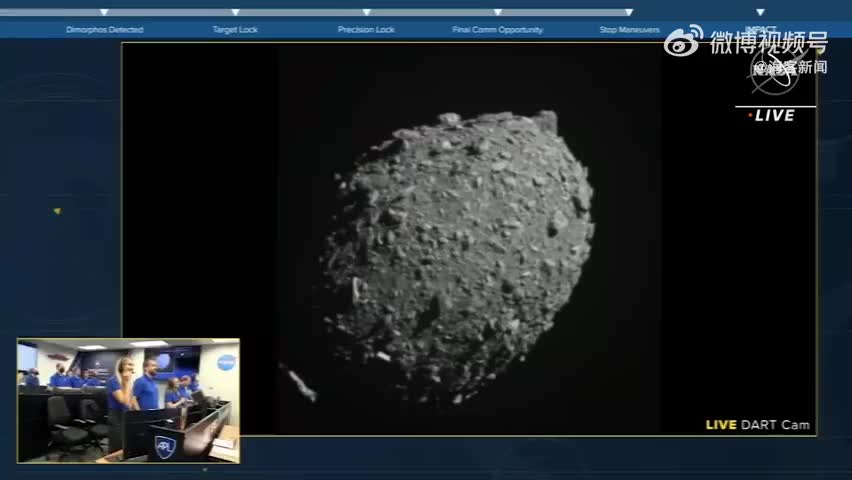Select the 'Target Lock' label

tap(235, 30)
